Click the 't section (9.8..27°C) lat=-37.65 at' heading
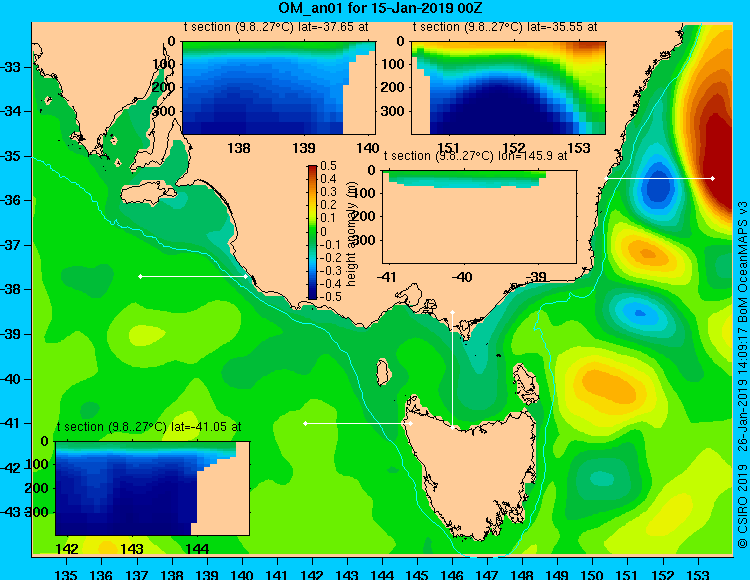 click(x=276, y=27)
